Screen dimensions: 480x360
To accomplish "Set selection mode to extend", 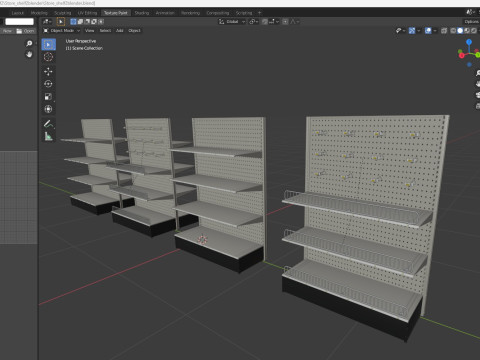I will pyautogui.click(x=80, y=22).
